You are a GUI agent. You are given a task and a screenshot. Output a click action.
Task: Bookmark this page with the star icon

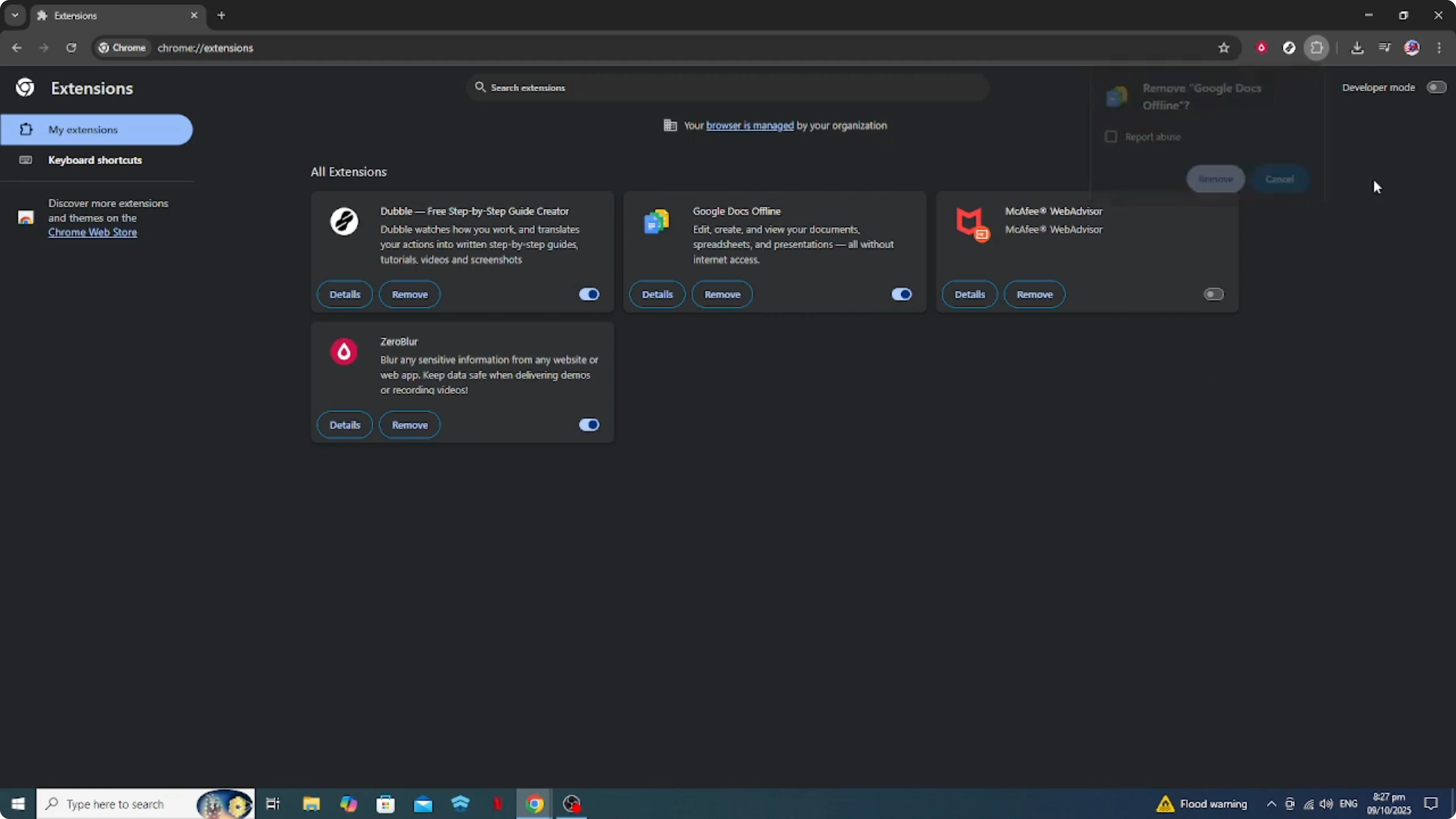[x=1224, y=48]
